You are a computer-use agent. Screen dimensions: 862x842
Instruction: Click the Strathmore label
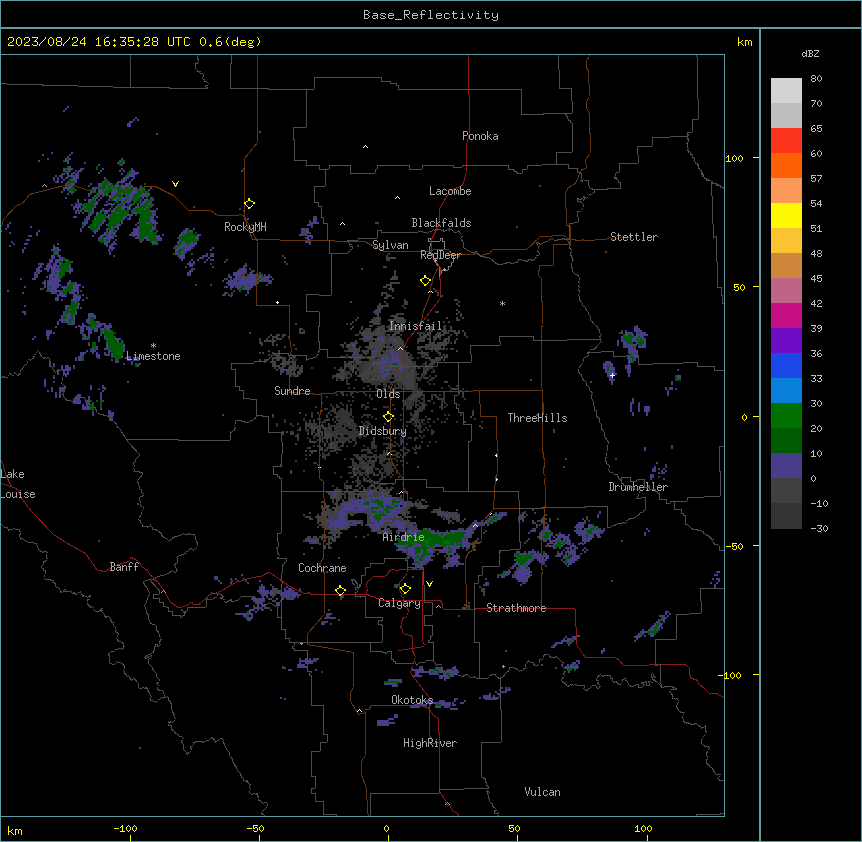pyautogui.click(x=516, y=608)
